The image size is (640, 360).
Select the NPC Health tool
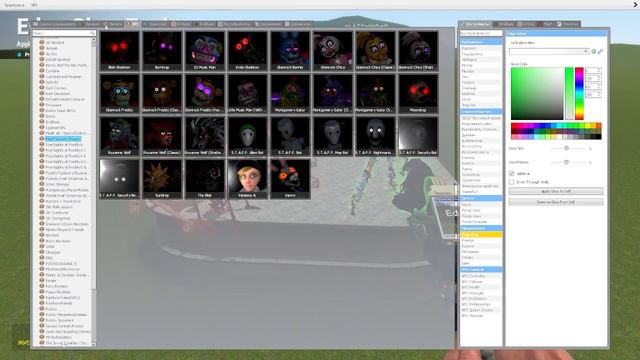click(481, 287)
